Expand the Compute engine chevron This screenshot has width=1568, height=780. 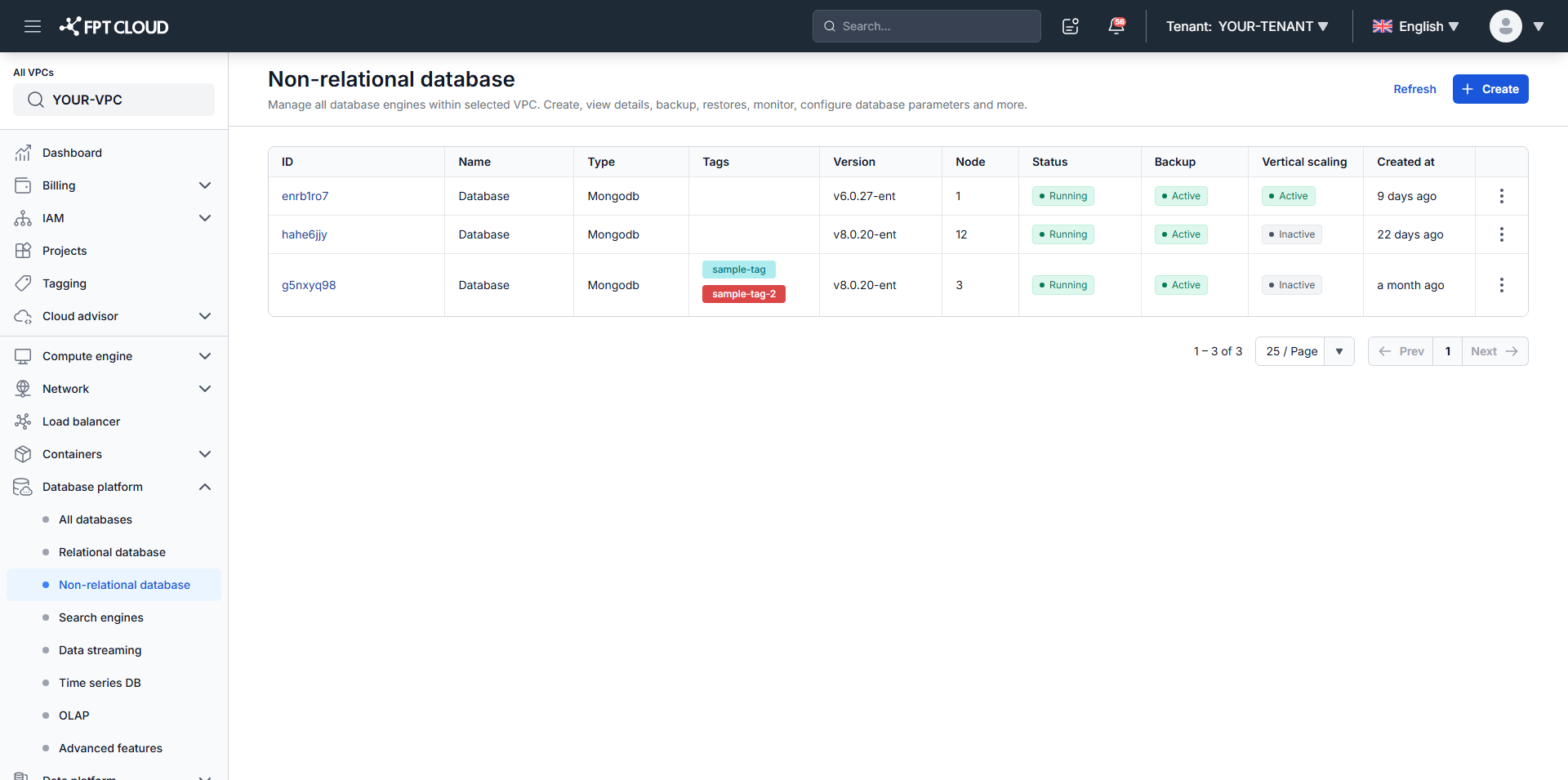point(205,356)
